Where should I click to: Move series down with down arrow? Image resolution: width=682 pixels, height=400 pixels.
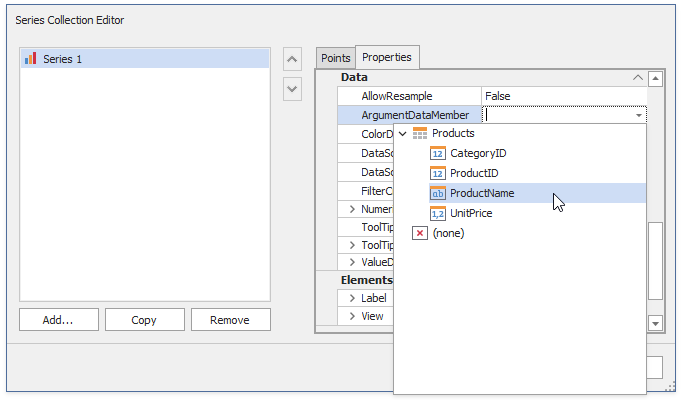pos(292,89)
